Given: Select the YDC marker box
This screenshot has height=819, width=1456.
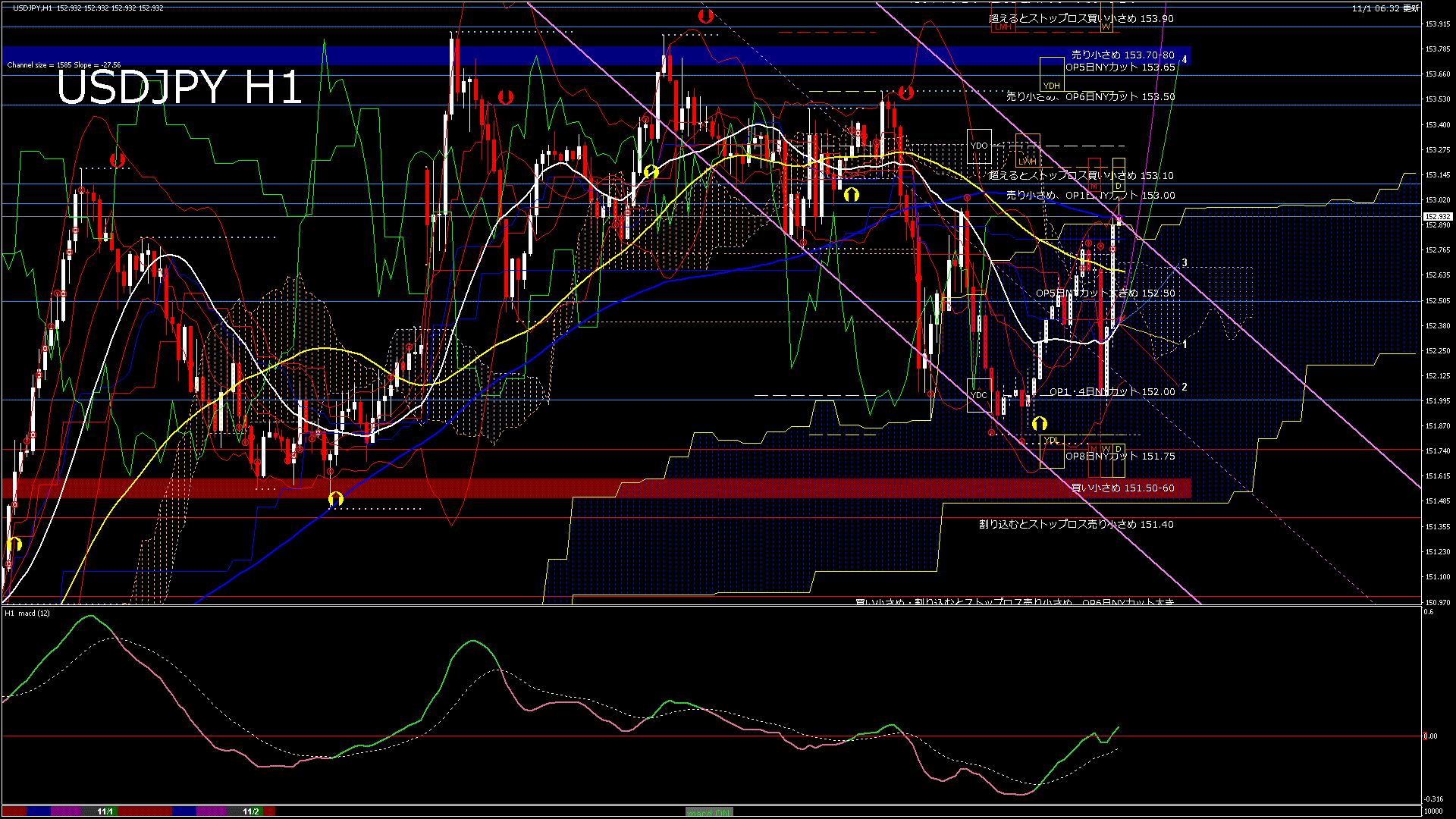Looking at the screenshot, I should (x=979, y=395).
